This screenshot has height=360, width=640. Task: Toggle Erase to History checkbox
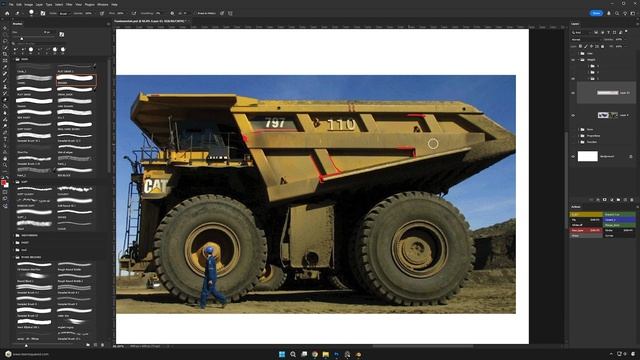coord(196,13)
